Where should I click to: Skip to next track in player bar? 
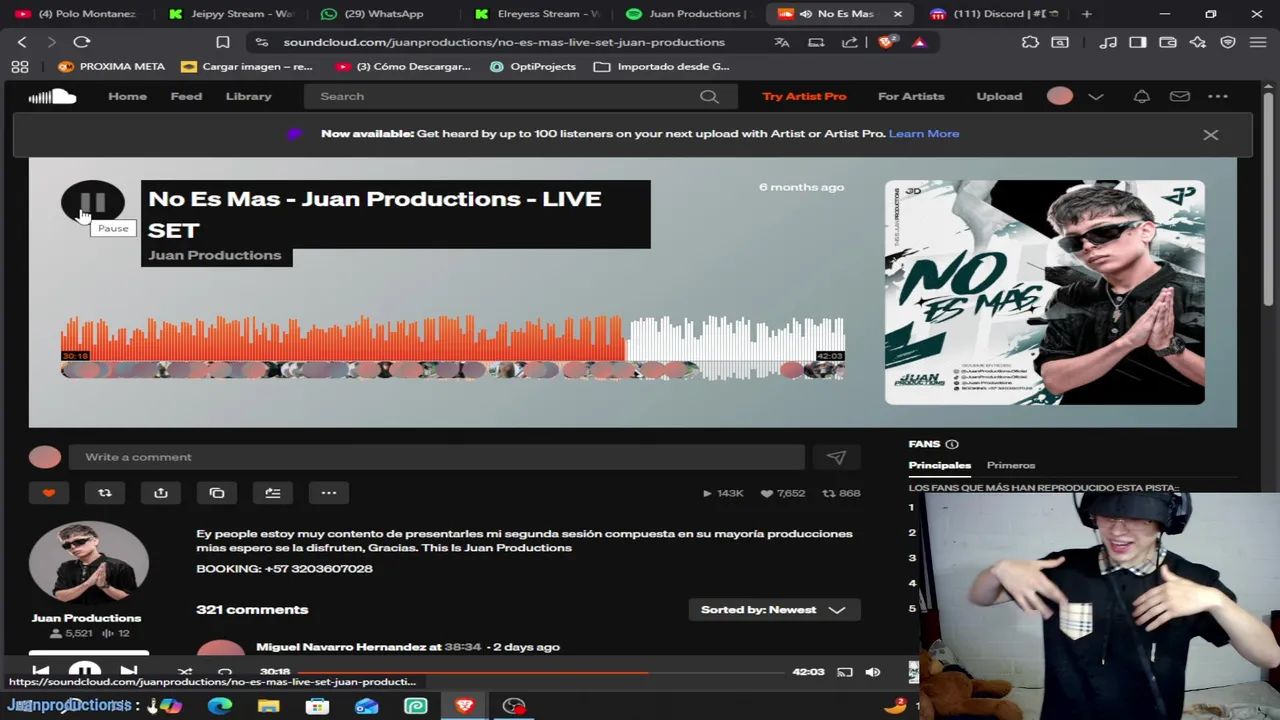(129, 671)
